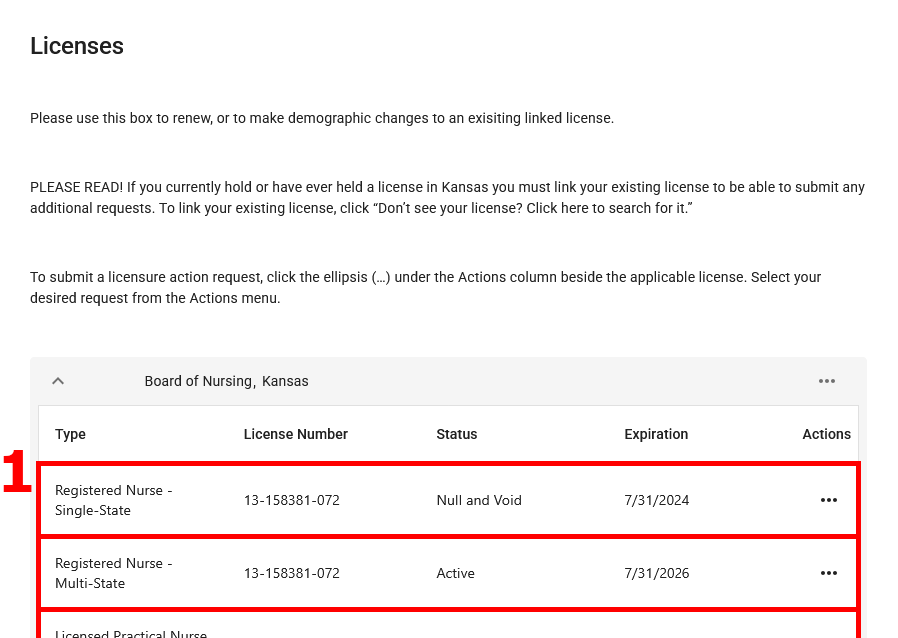This screenshot has width=898, height=638.
Task: Click the License Number column header
Action: point(295,434)
